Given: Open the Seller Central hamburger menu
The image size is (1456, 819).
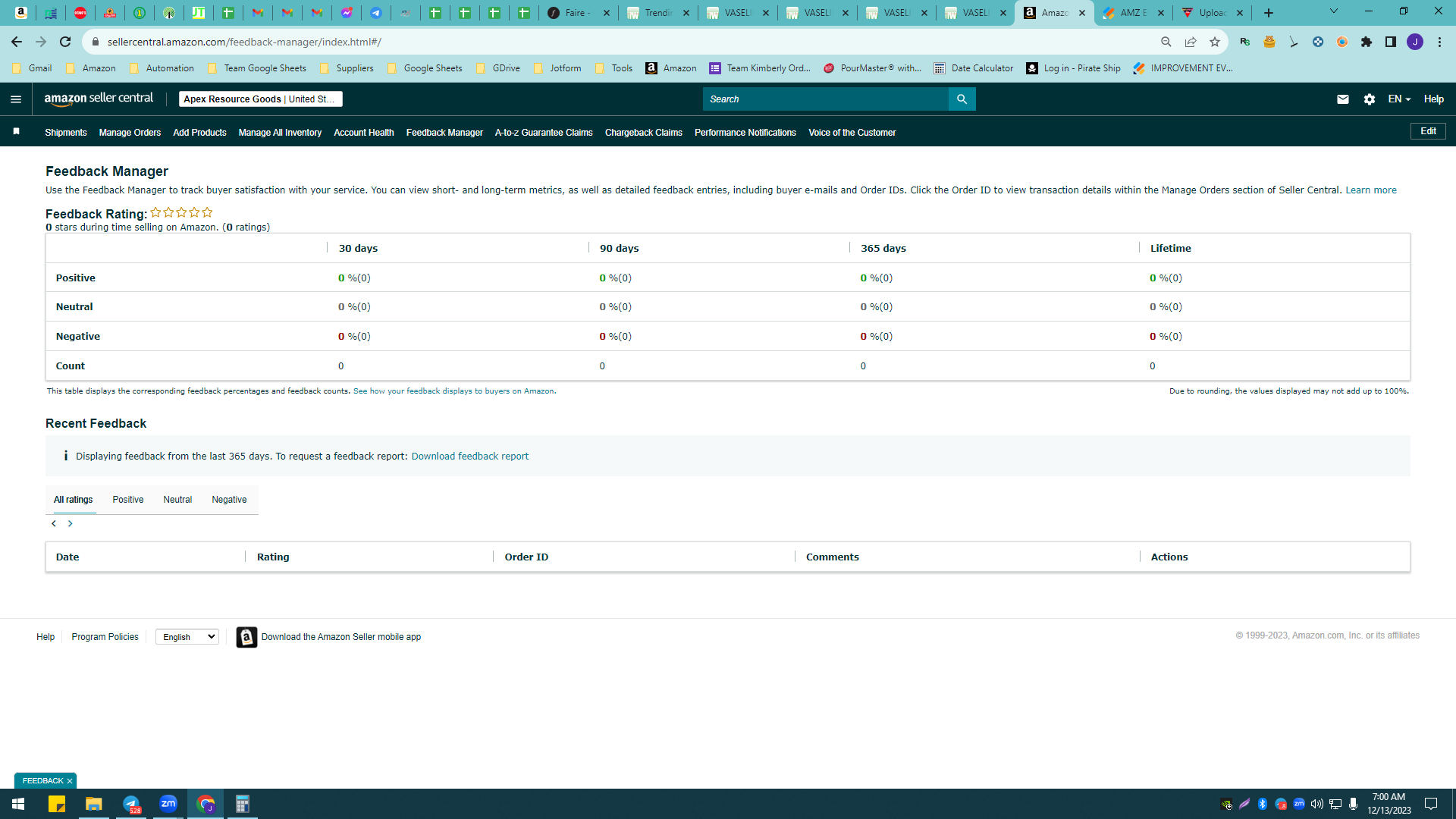Looking at the screenshot, I should 16,99.
